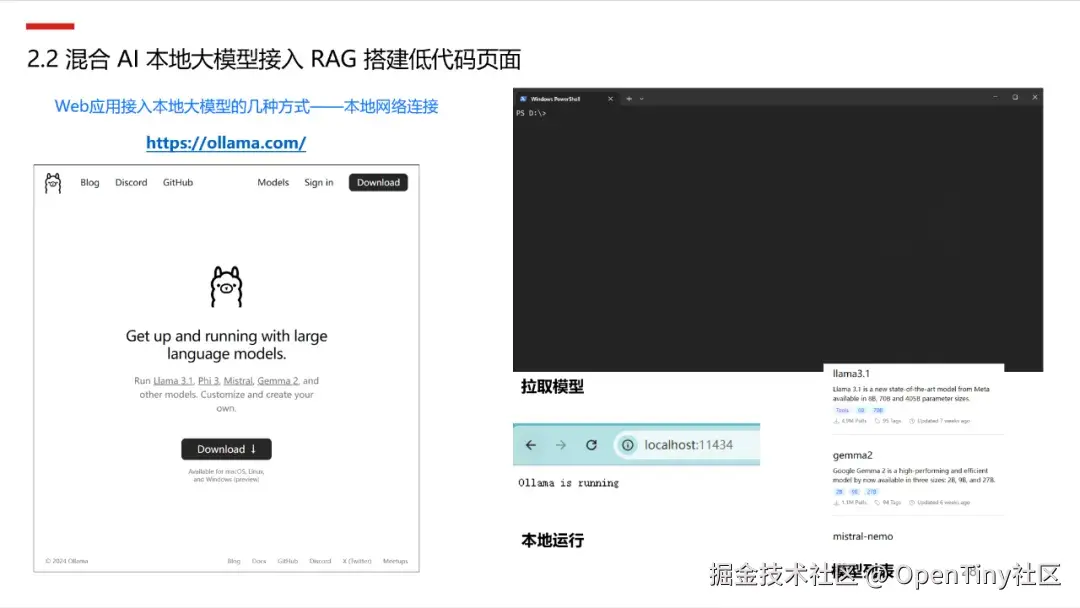Click the browser forward arrow

[x=561, y=443]
